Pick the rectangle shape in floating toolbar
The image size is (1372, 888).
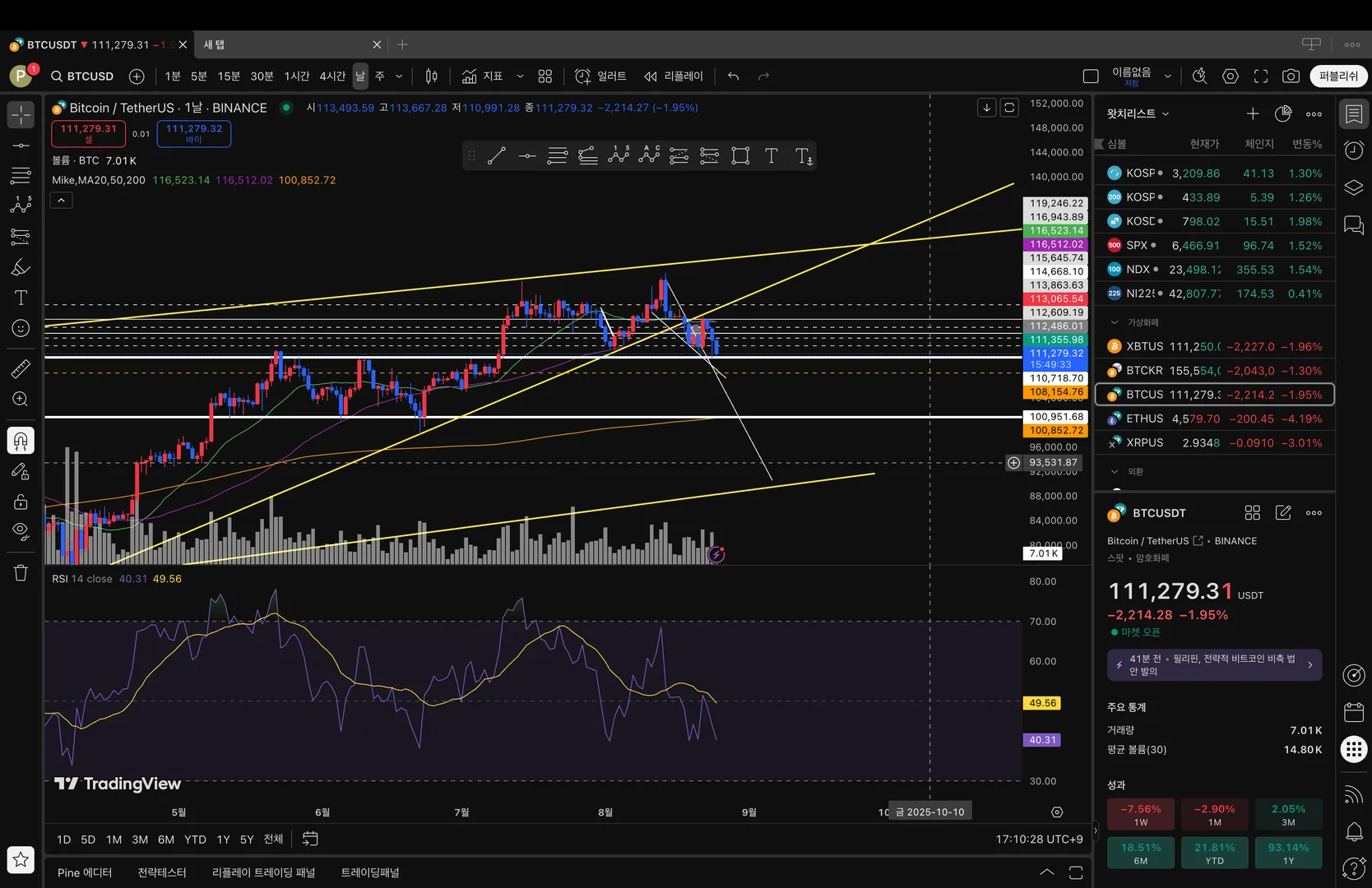(740, 156)
